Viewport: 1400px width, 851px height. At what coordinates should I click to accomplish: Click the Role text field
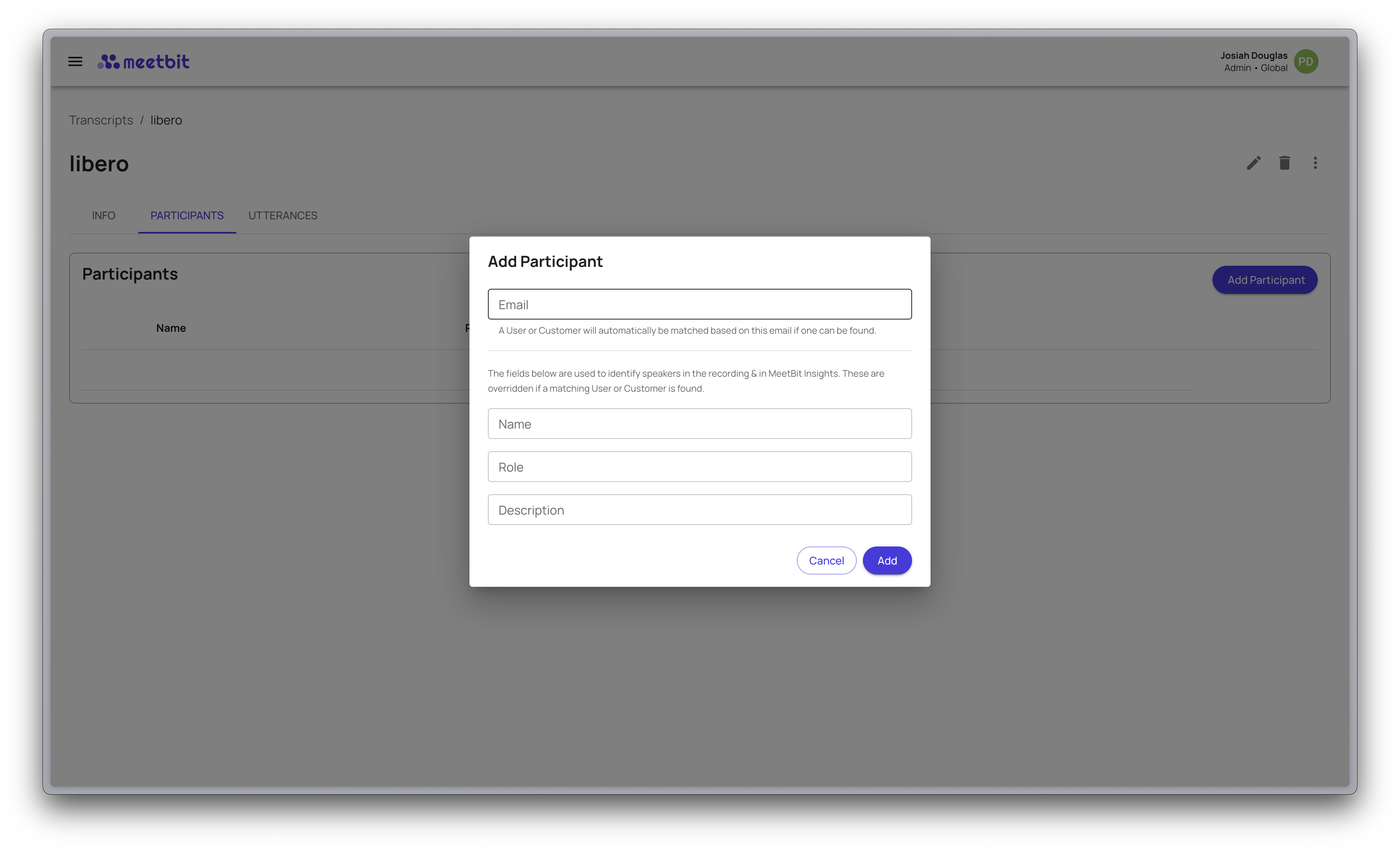pos(700,467)
